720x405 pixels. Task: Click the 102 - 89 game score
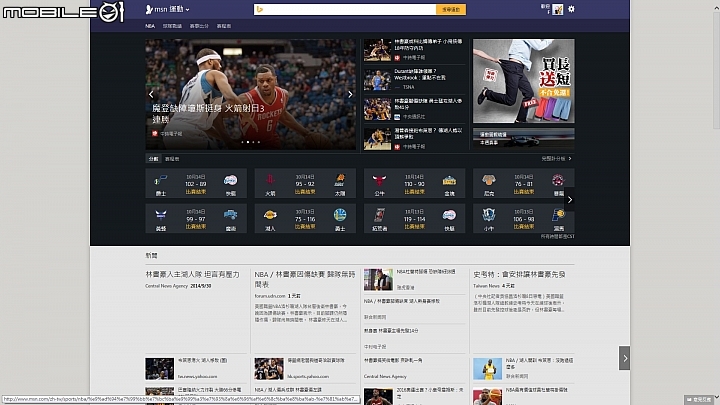(x=196, y=184)
